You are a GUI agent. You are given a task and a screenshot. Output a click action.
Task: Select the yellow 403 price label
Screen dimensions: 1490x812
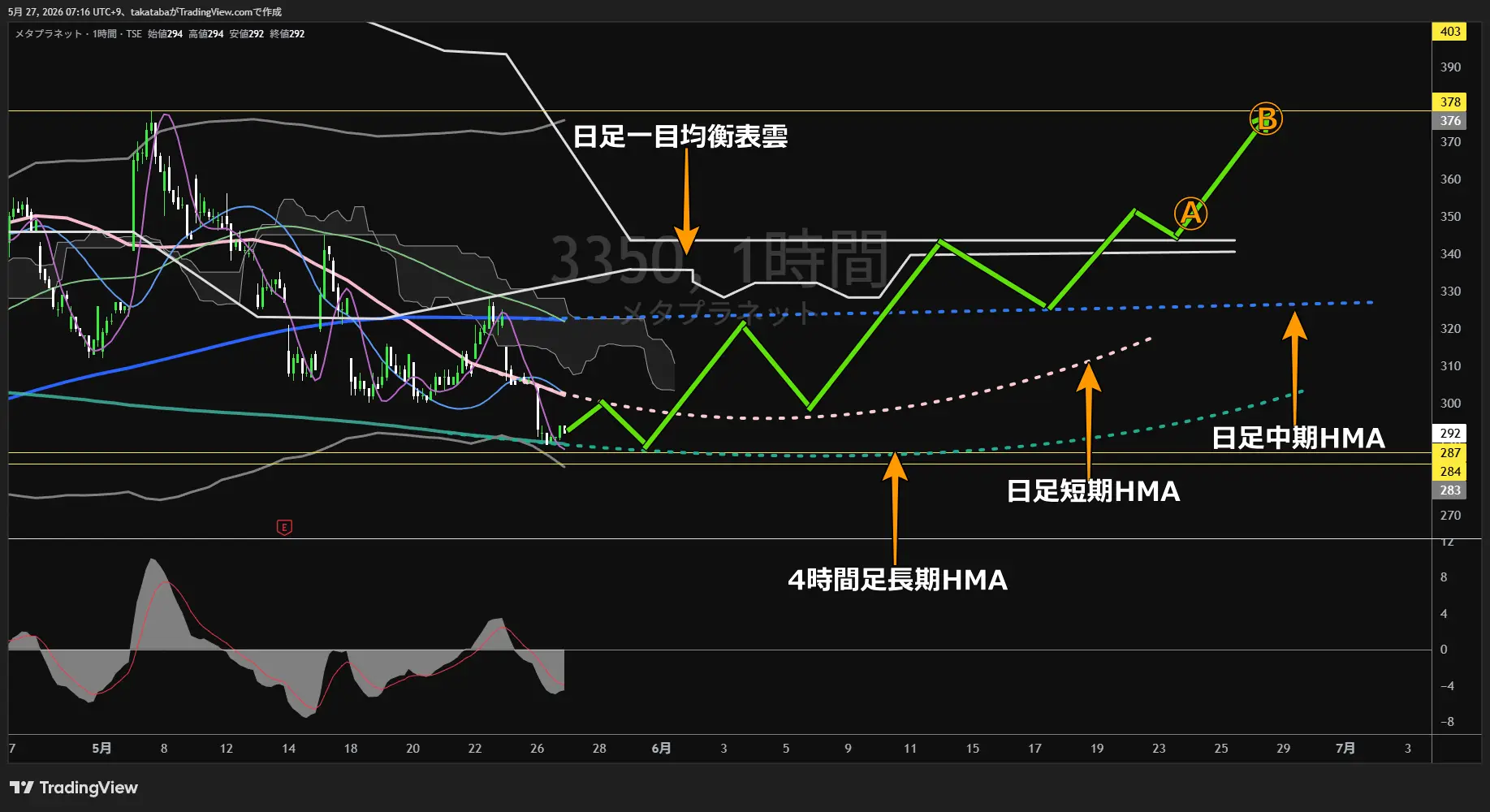click(1450, 32)
